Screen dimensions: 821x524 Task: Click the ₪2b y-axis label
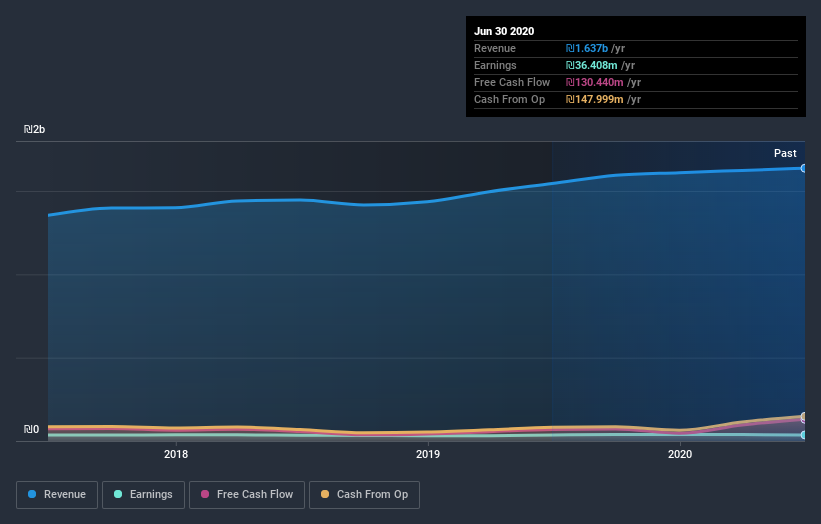tap(35, 129)
